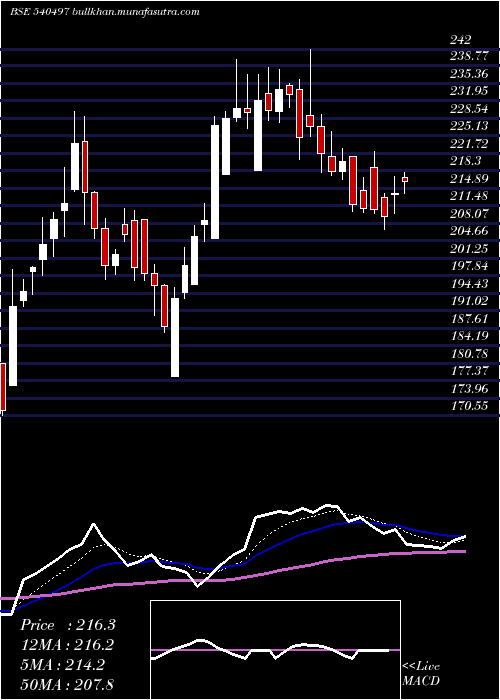Select the 221.72 price axis label

(x=469, y=144)
